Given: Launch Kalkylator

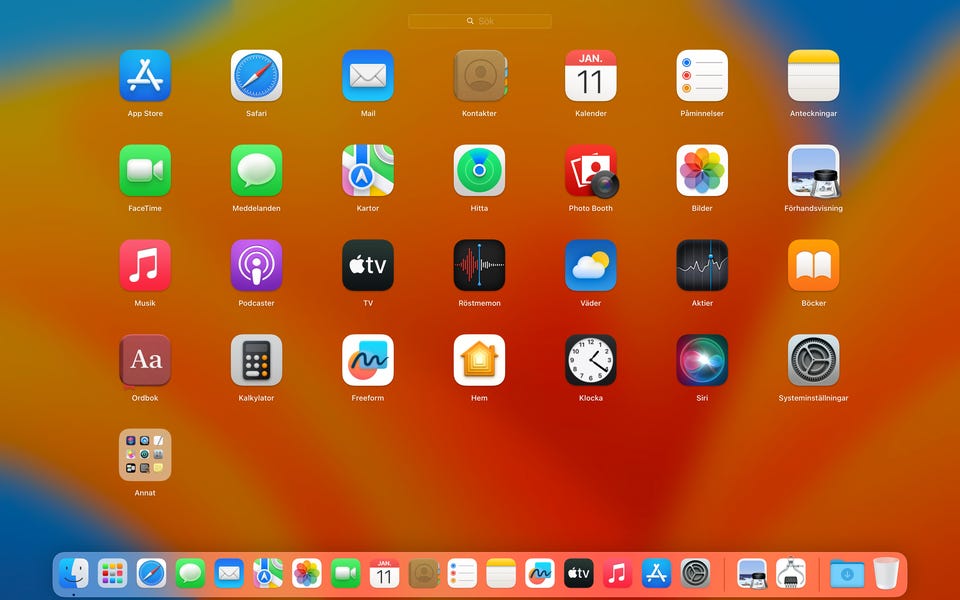Looking at the screenshot, I should coord(257,360).
